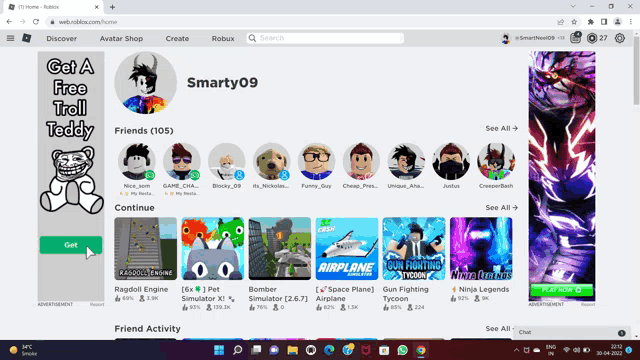Click the browser address bar URL
The height and width of the screenshot is (360, 640).
pos(88,22)
